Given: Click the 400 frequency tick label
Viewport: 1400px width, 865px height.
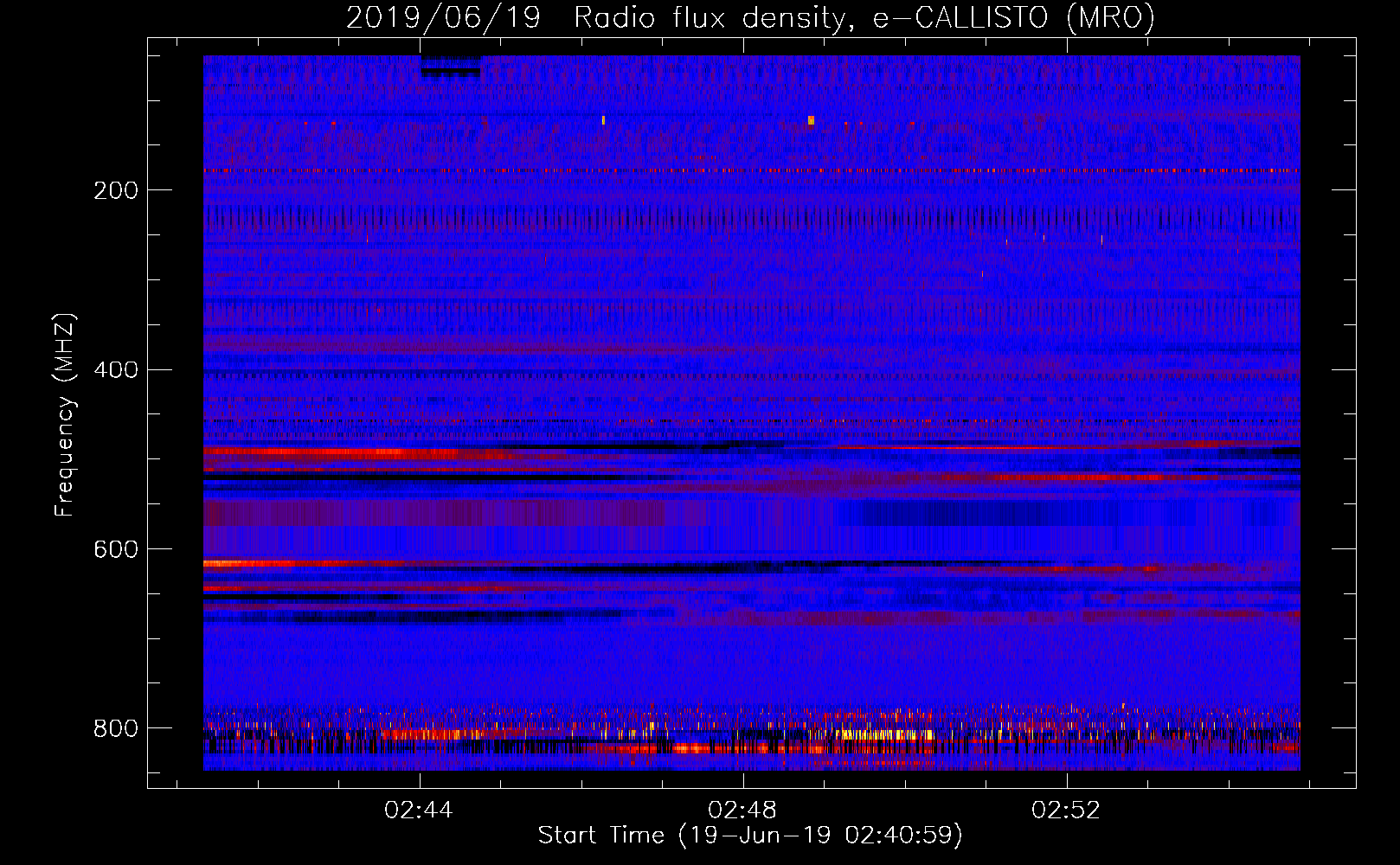Looking at the screenshot, I should point(116,370).
